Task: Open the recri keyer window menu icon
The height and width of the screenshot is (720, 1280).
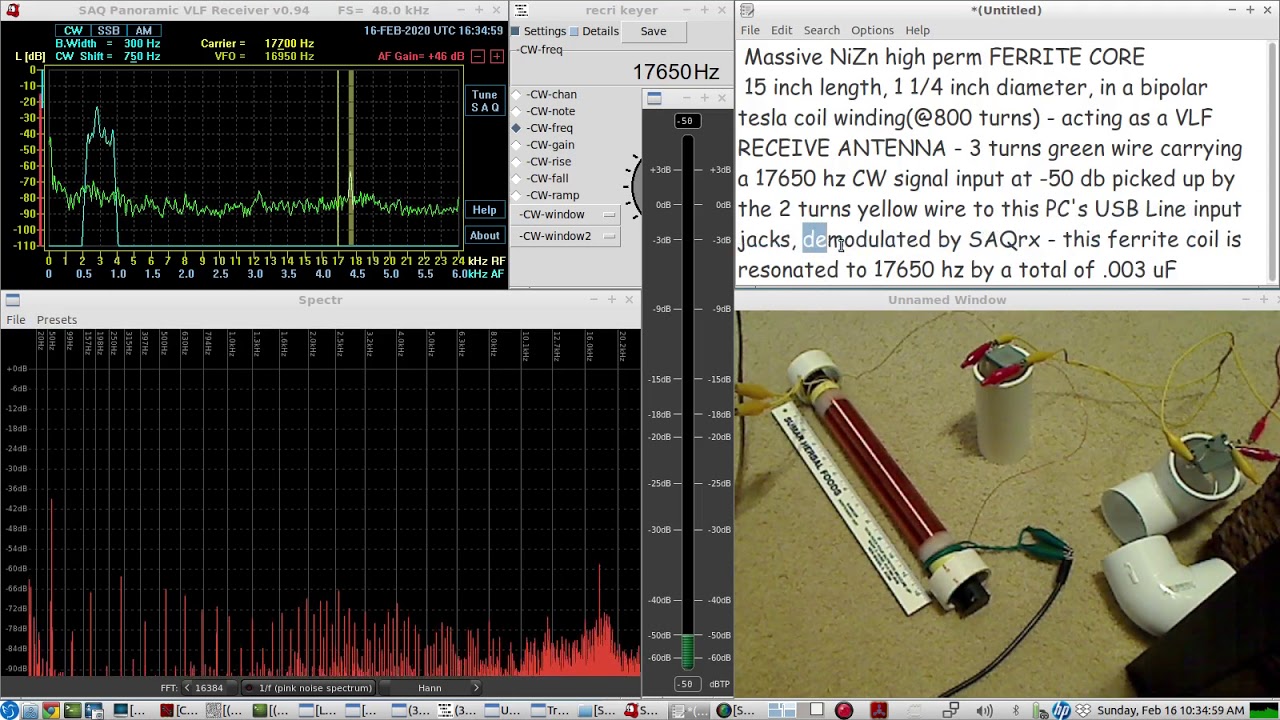Action: (519, 10)
